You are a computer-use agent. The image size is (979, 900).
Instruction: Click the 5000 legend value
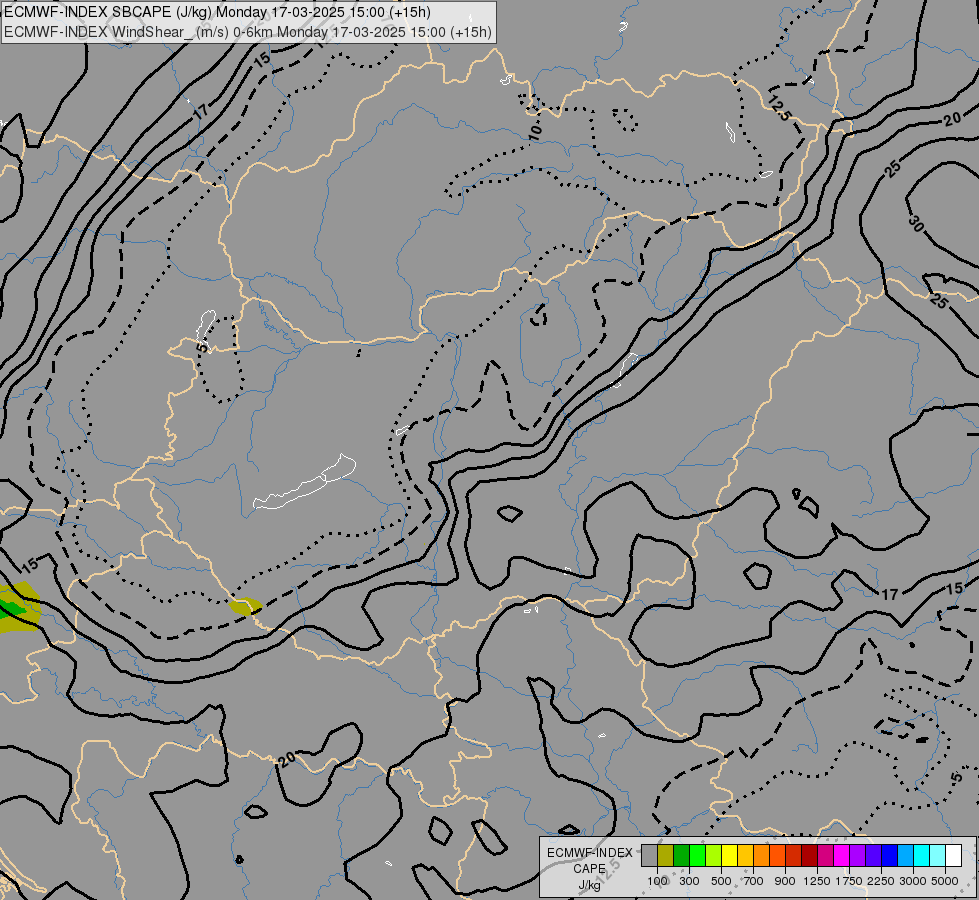click(x=945, y=881)
